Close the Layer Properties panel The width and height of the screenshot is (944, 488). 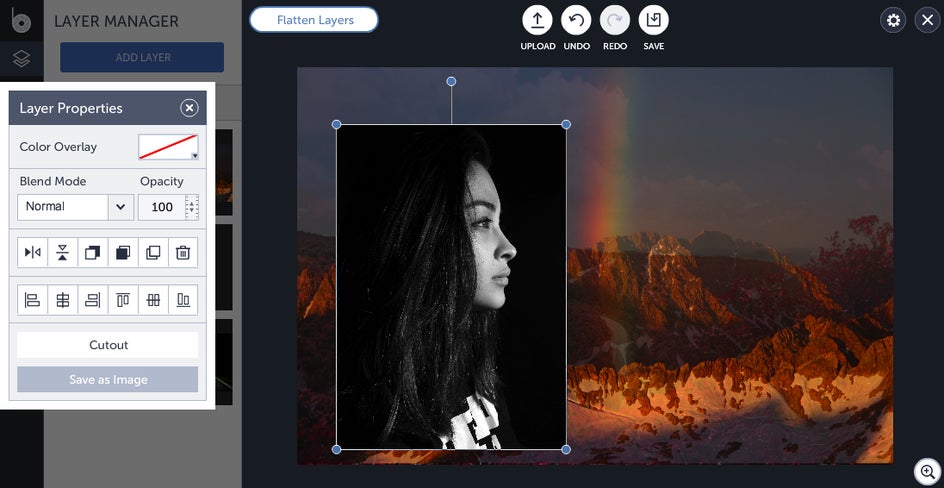(189, 108)
